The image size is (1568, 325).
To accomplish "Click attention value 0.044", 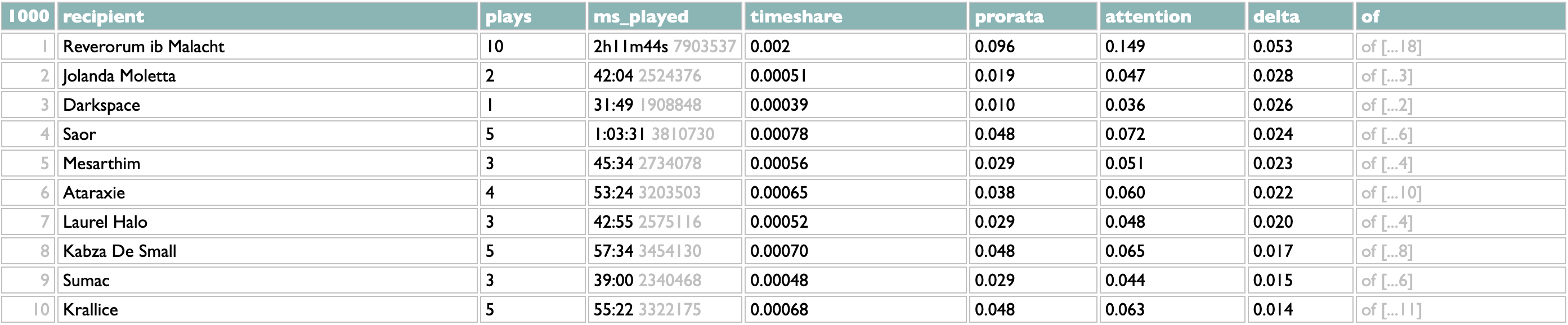I will click(x=1125, y=280).
